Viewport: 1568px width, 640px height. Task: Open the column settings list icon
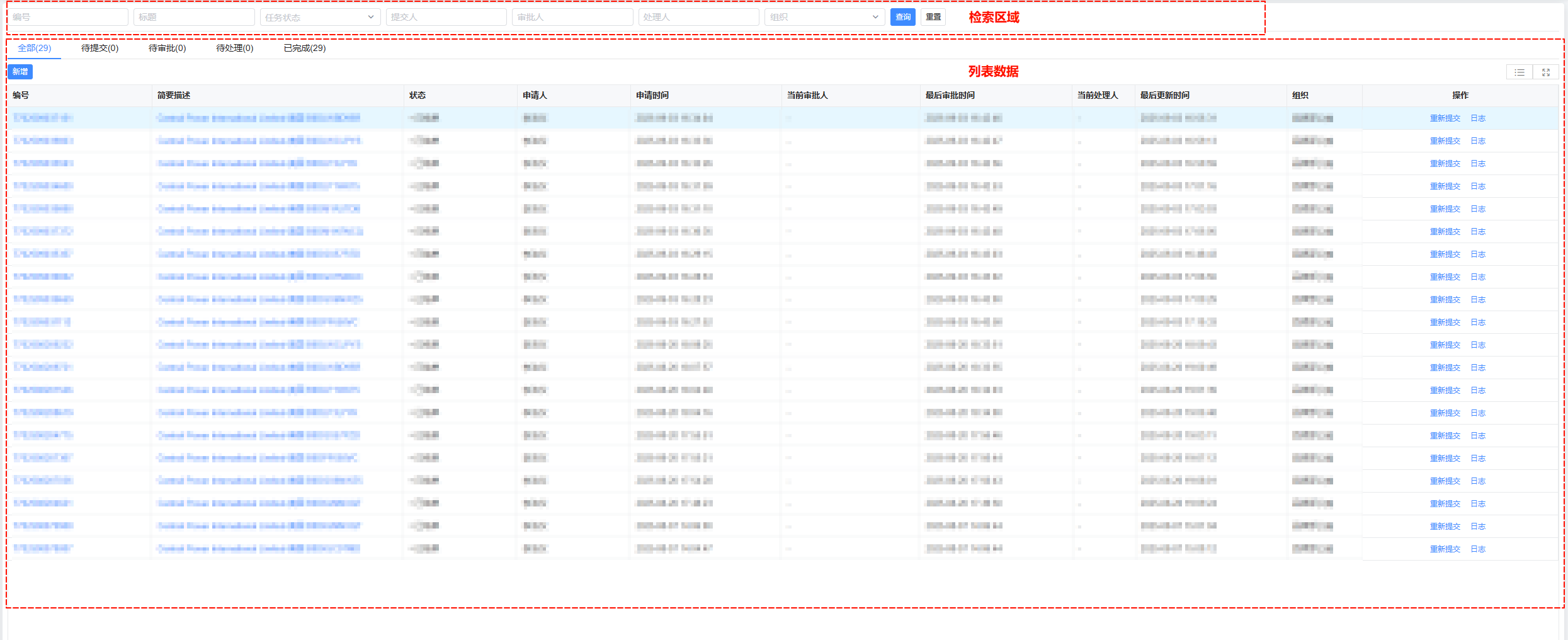(x=1519, y=72)
